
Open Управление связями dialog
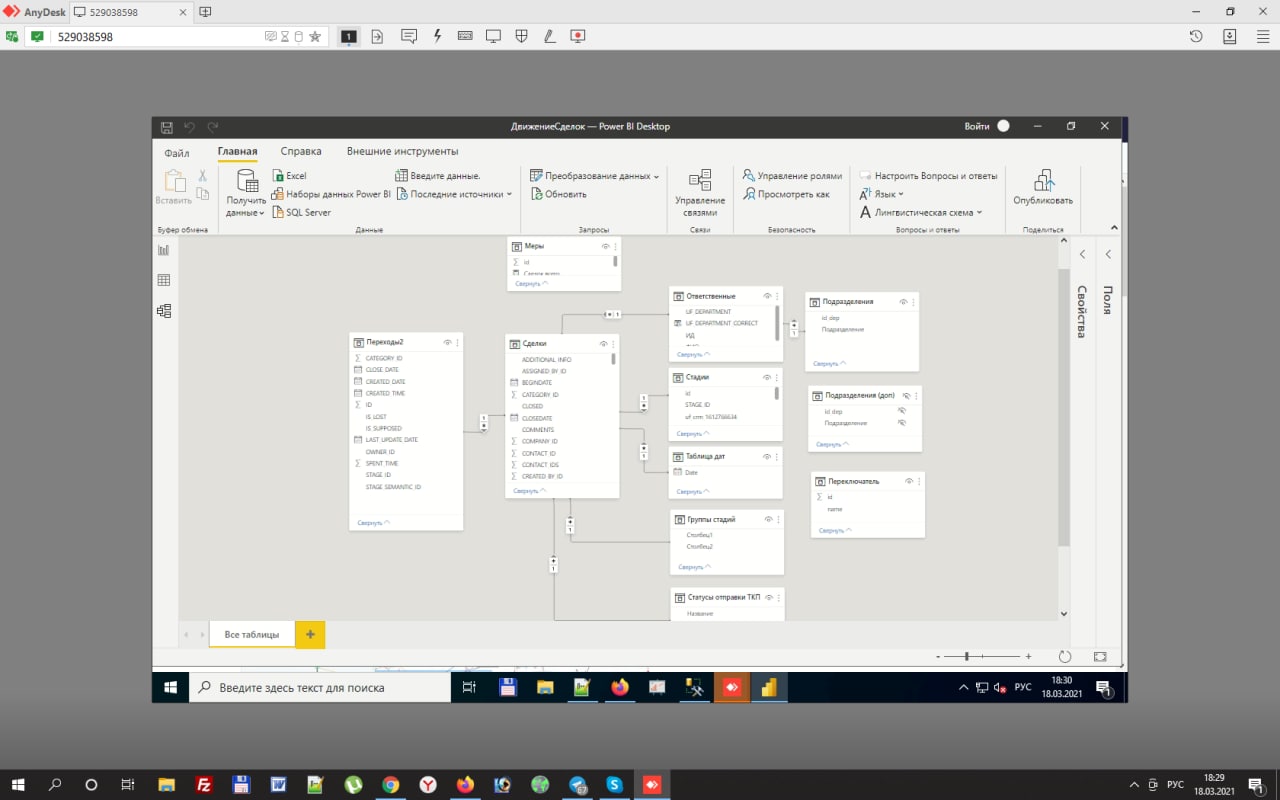[x=700, y=193]
